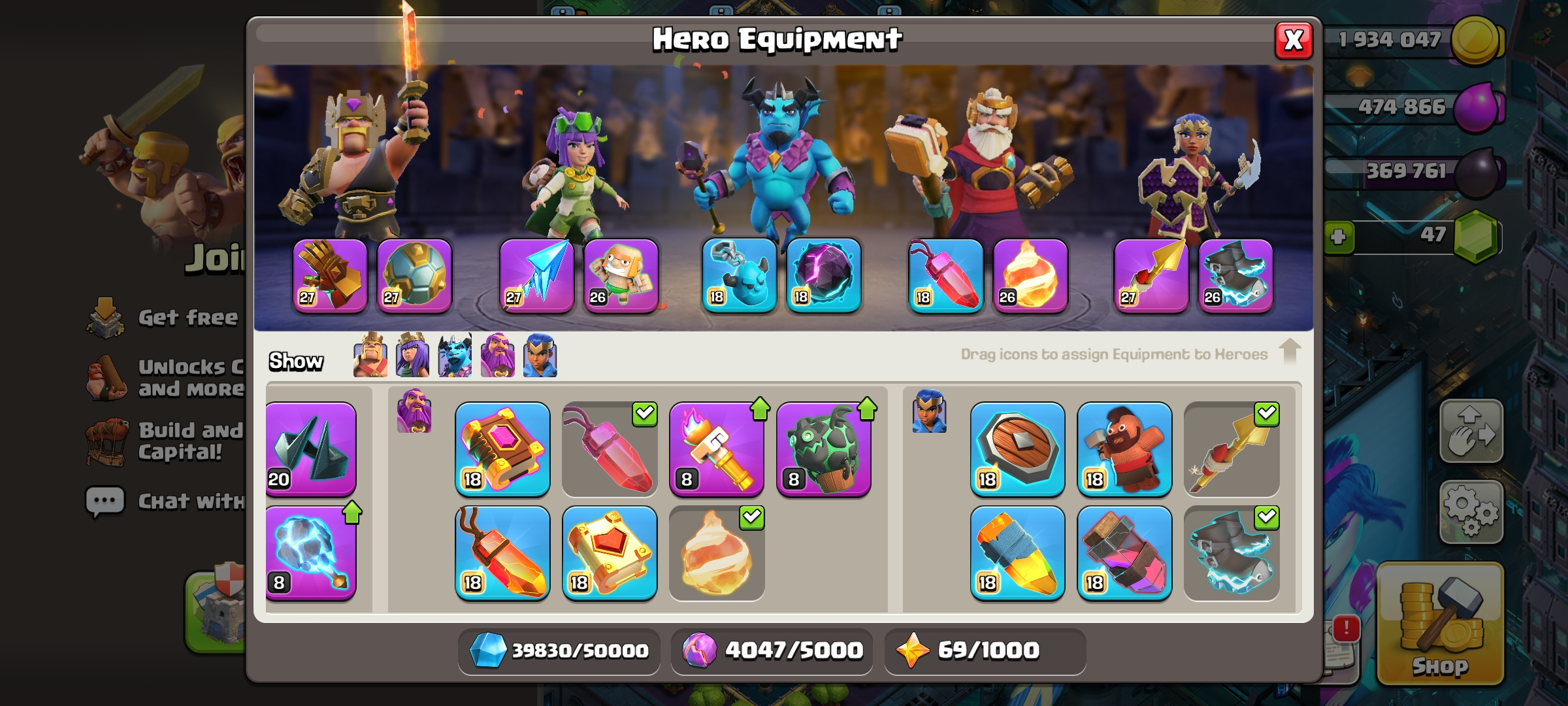The width and height of the screenshot is (1568, 706).
Task: Choose the Eternal Tome level 18 equipment
Action: (x=502, y=450)
